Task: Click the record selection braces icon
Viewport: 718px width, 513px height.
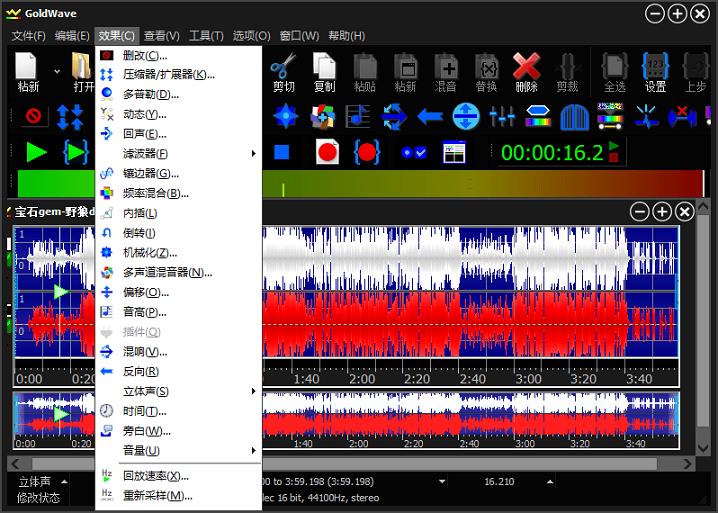Action: pyautogui.click(x=367, y=152)
